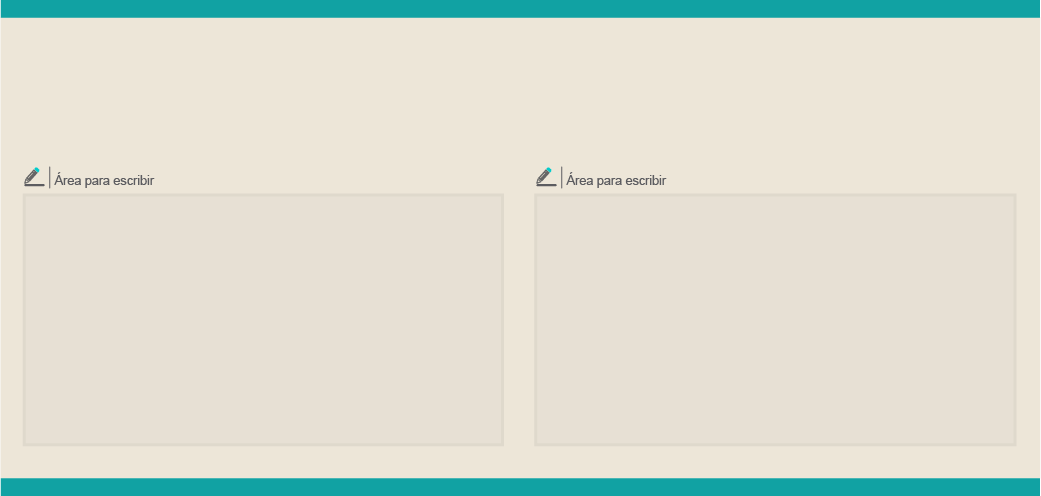Click the teal tip of the left pencil icon

[38, 171]
